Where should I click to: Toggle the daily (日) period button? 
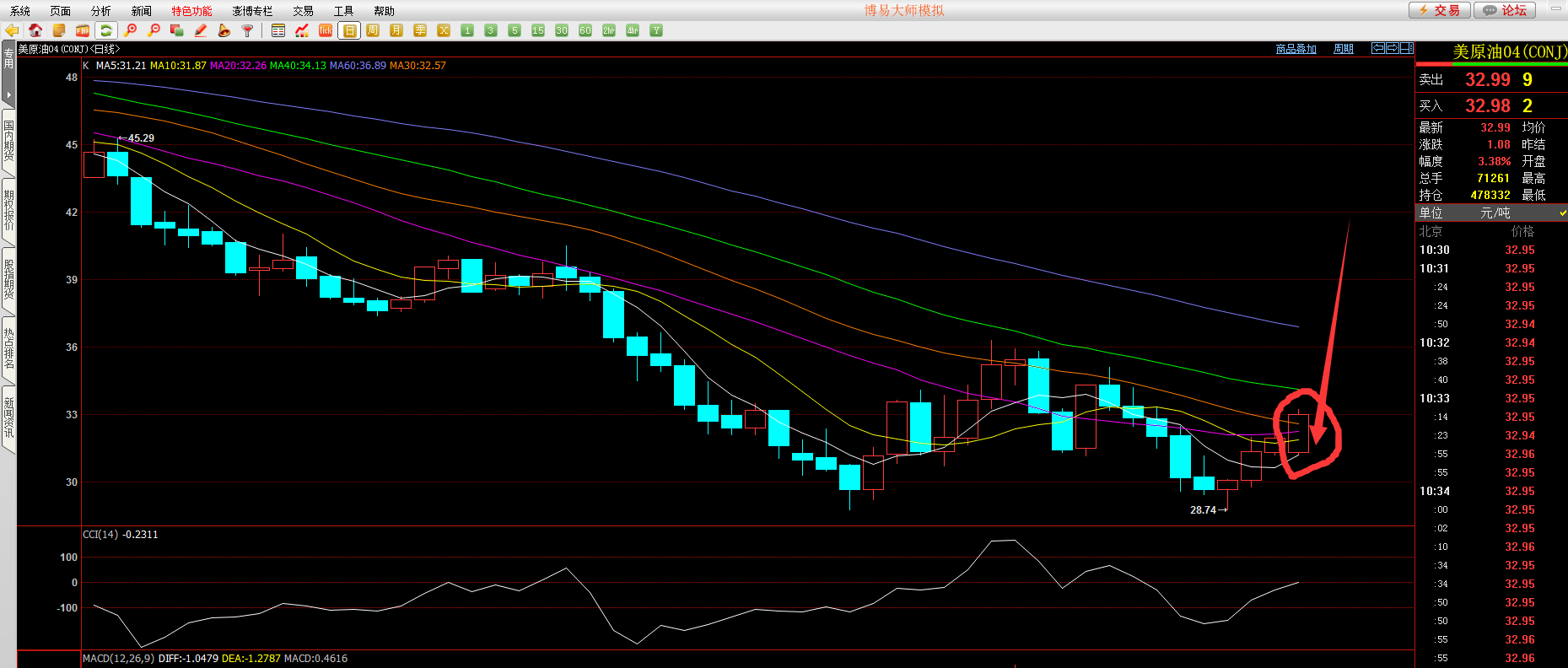pos(349,30)
